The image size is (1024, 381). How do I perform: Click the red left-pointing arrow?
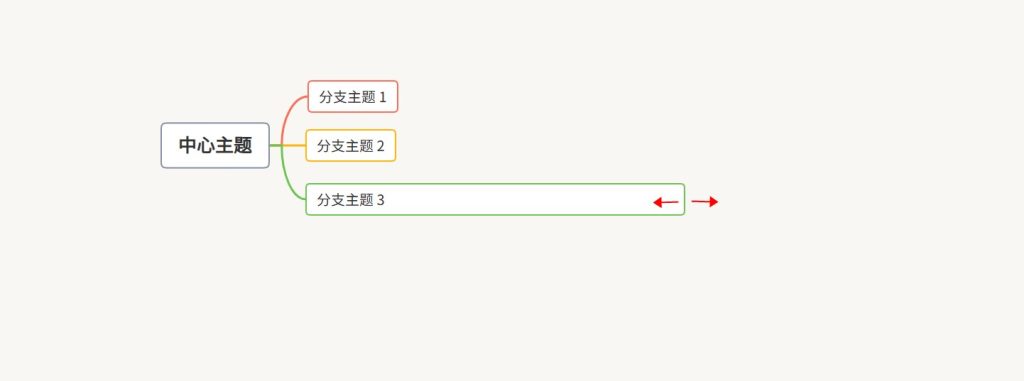665,203
